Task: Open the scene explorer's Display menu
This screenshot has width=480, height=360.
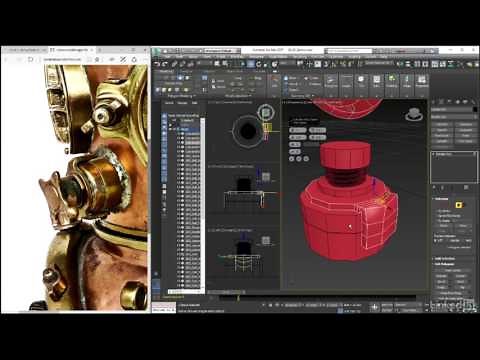Action: click(182, 103)
